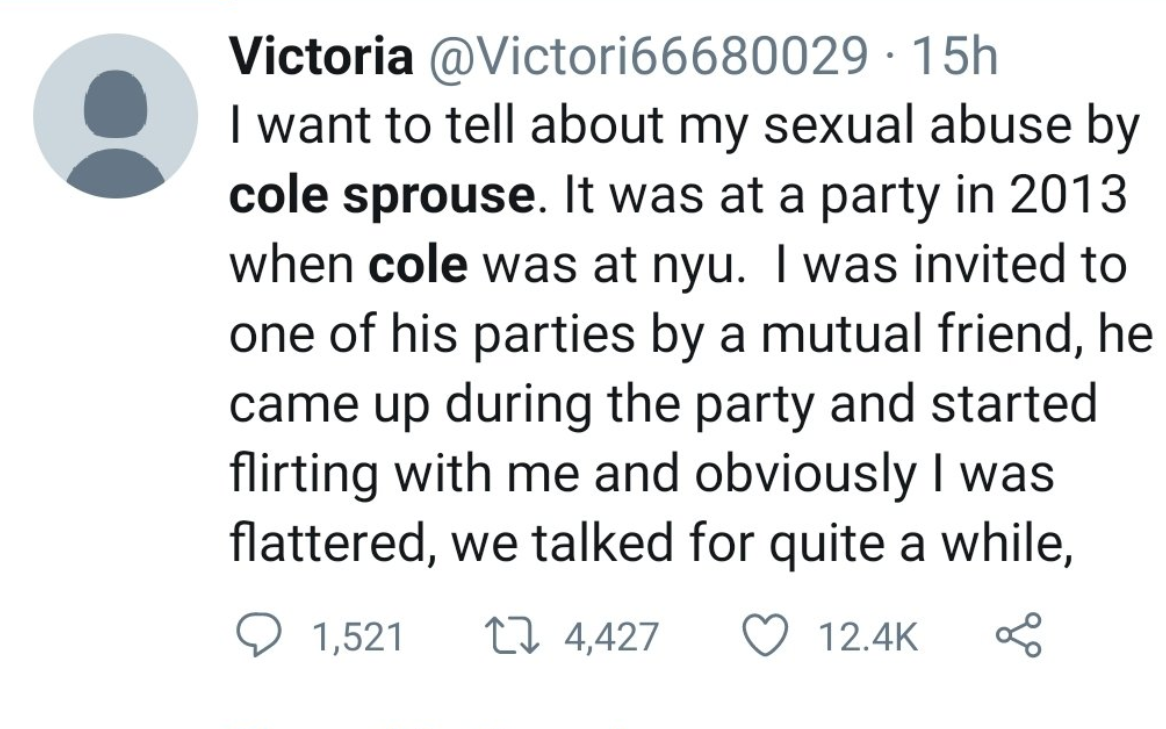Click the 1,521 replies count
Screen dimensions: 1166x729
coord(356,637)
